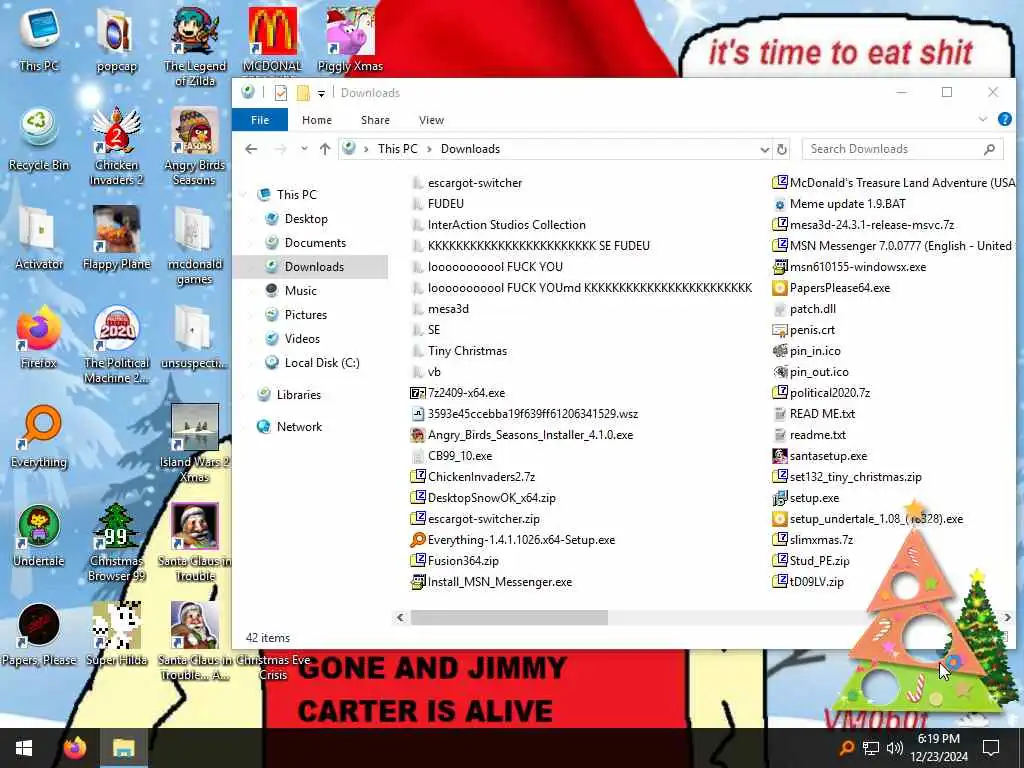Select santasetup.exe file
This screenshot has width=1024, height=768.
point(828,456)
